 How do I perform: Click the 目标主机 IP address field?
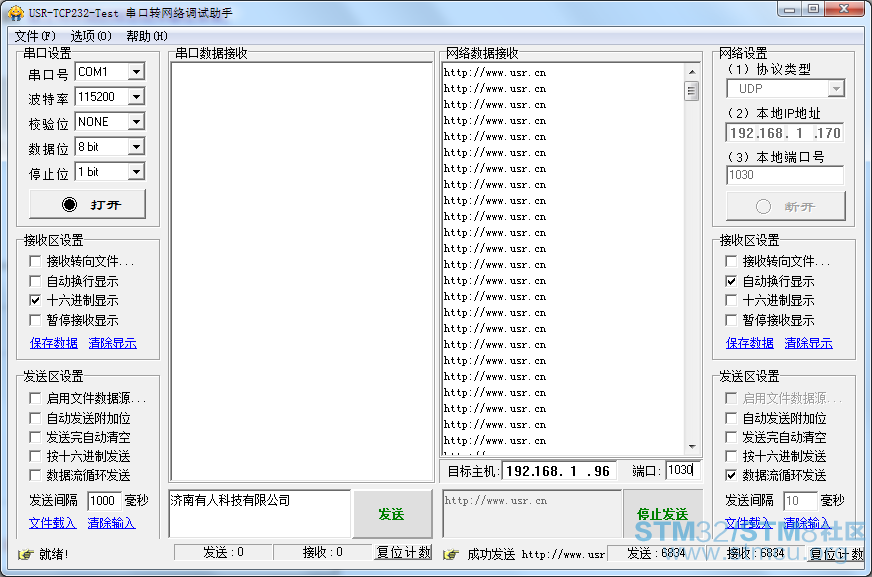tap(558, 471)
